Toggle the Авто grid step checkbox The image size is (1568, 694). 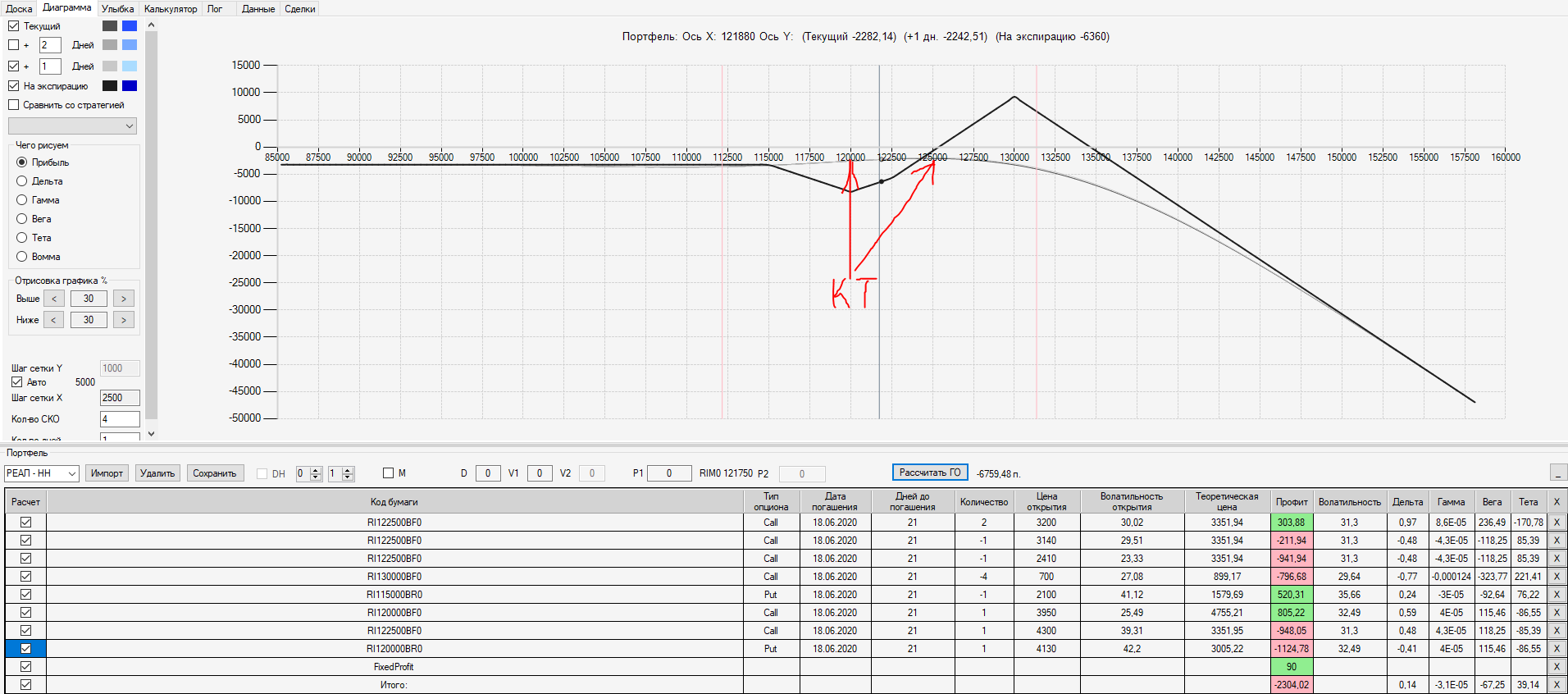tap(17, 382)
